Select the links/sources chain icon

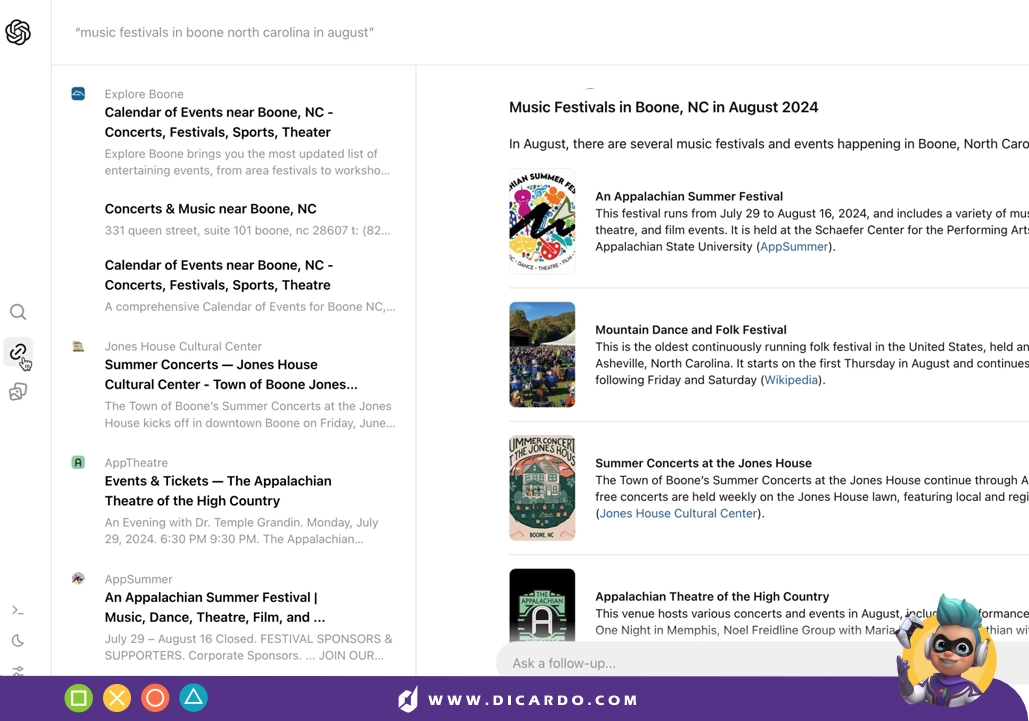tap(17, 352)
